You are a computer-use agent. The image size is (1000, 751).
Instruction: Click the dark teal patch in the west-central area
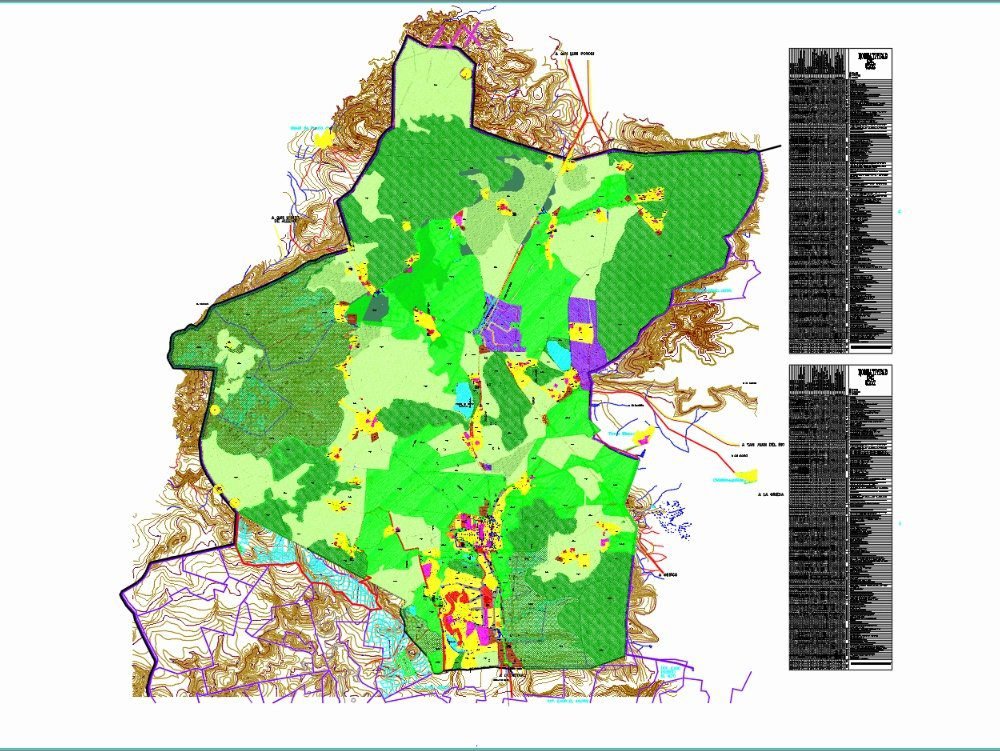click(x=377, y=308)
